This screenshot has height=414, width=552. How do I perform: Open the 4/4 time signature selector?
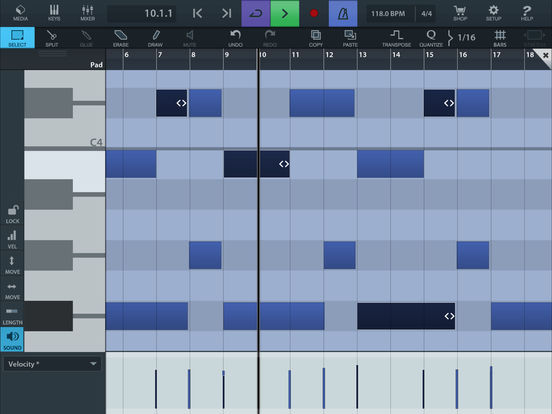click(426, 13)
